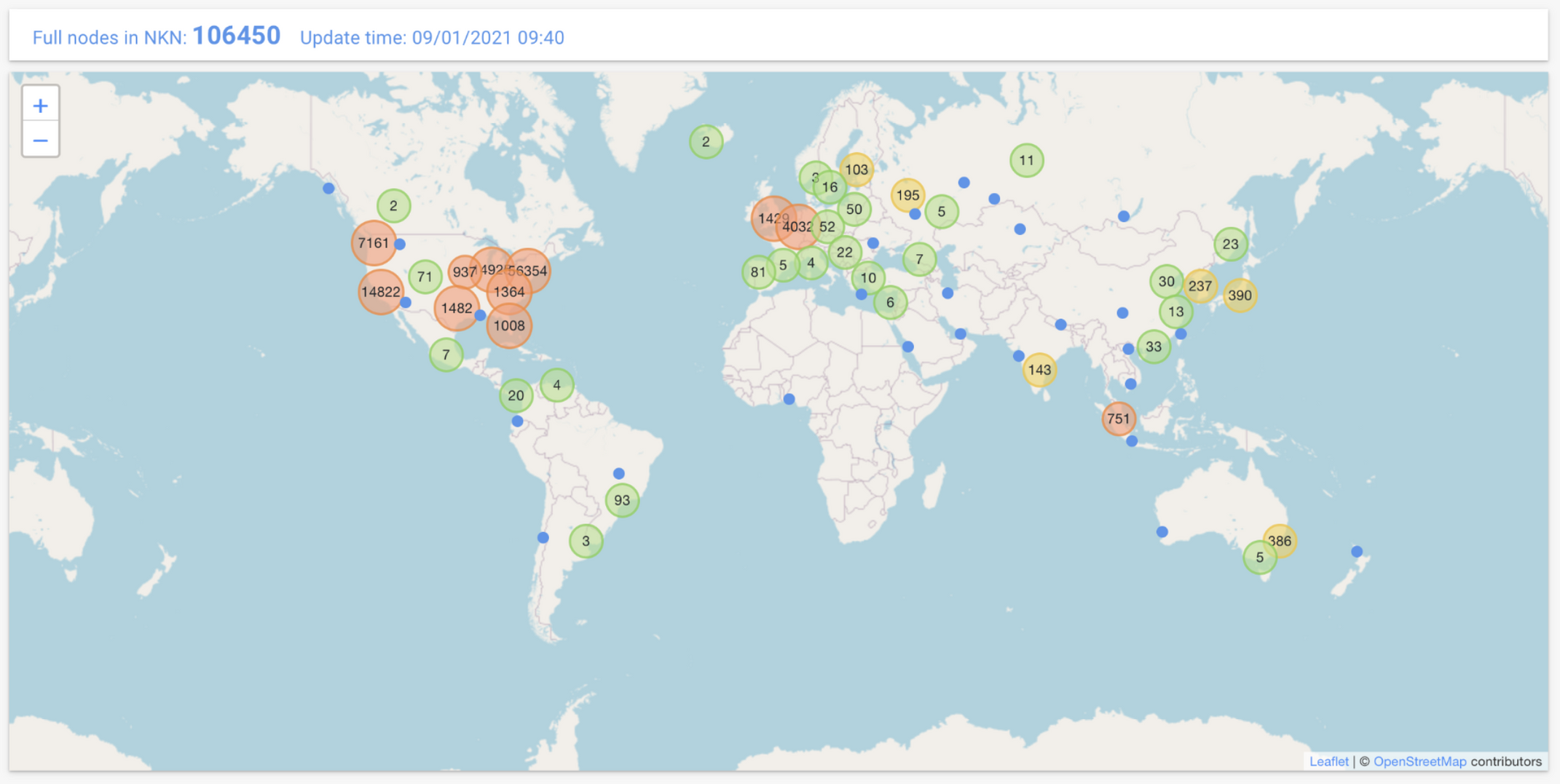The image size is (1560, 784).
Task: Expand the 16 cluster in Northern Europe
Action: tap(830, 187)
